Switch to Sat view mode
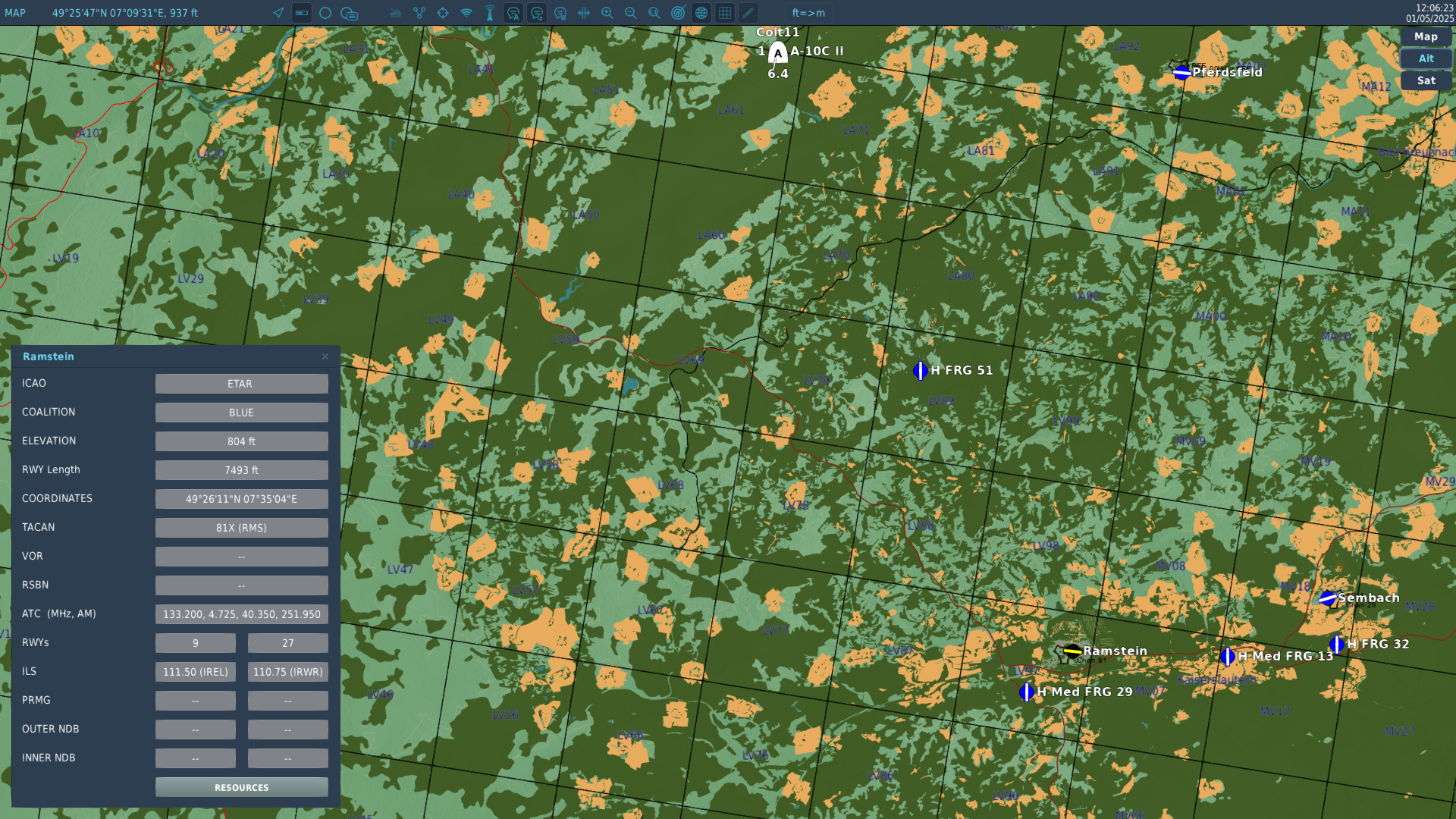 pos(1426,80)
